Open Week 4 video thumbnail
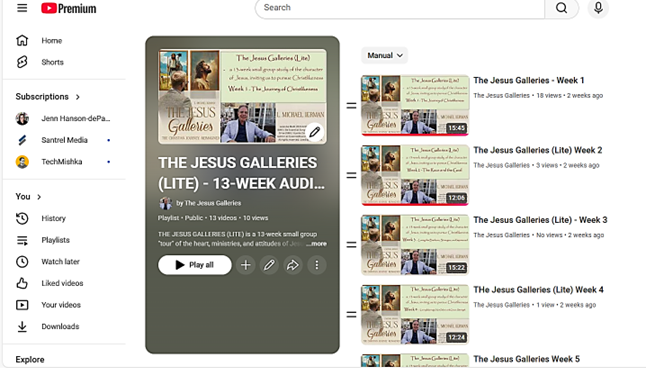This screenshot has height=368, width=646. click(415, 314)
